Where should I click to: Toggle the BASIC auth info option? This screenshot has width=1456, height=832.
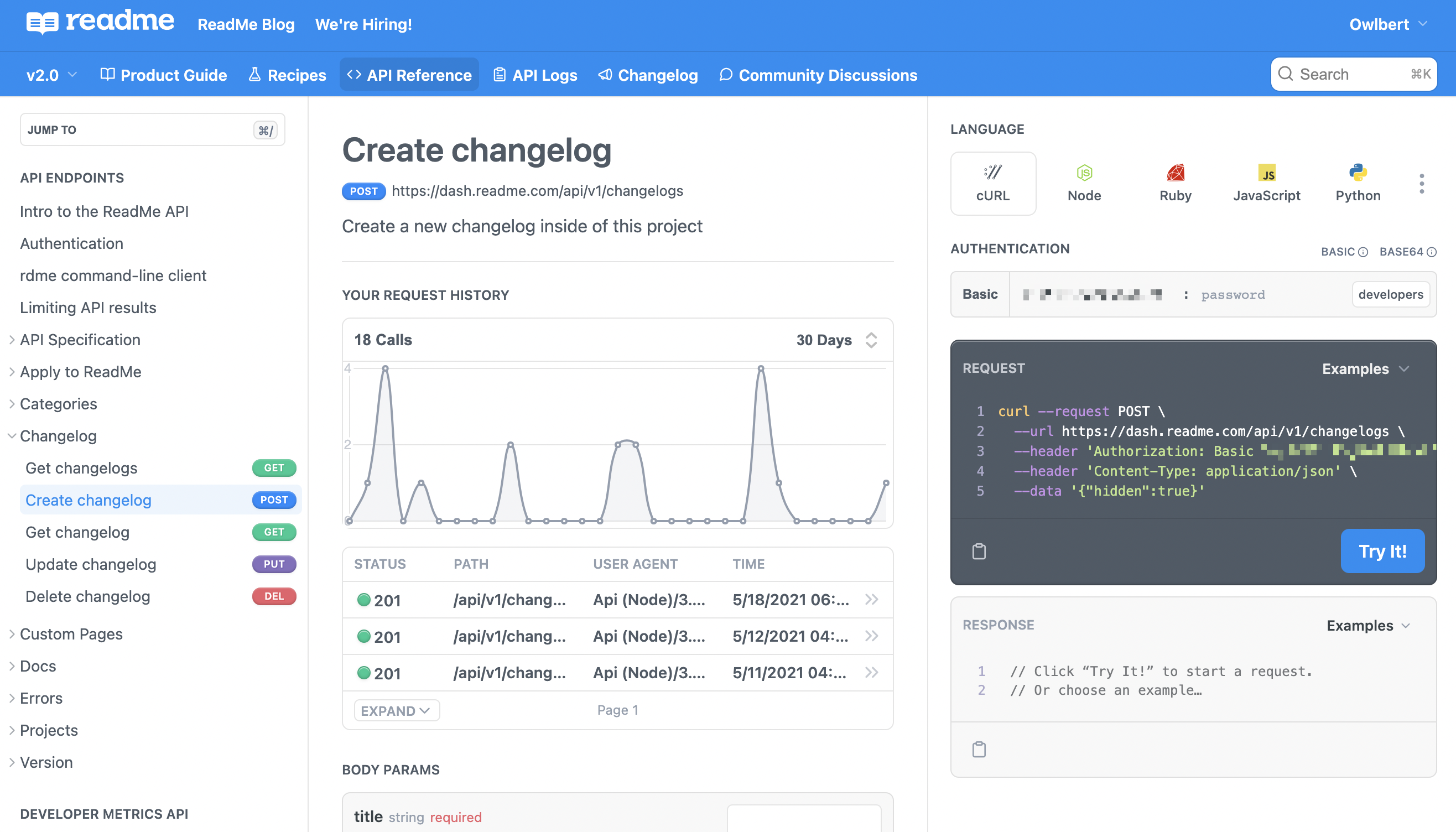[x=1344, y=252]
